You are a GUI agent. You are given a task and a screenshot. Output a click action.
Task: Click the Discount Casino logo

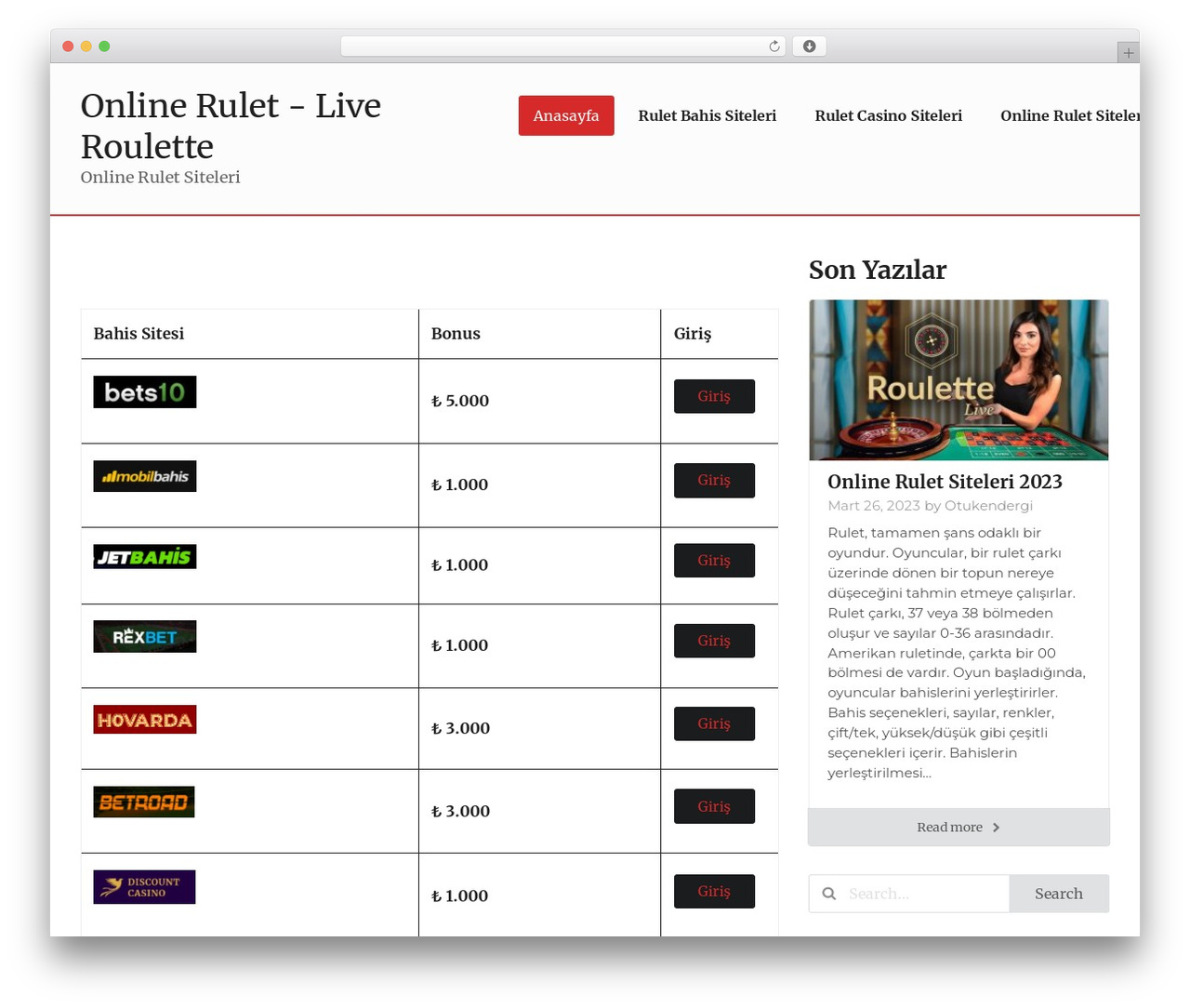144,887
